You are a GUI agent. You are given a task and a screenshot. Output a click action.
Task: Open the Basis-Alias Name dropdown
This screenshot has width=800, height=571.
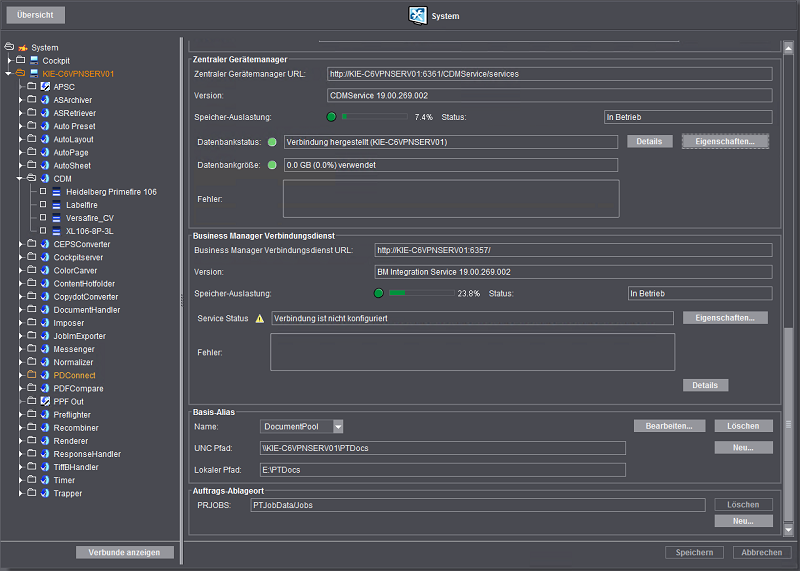click(x=337, y=426)
